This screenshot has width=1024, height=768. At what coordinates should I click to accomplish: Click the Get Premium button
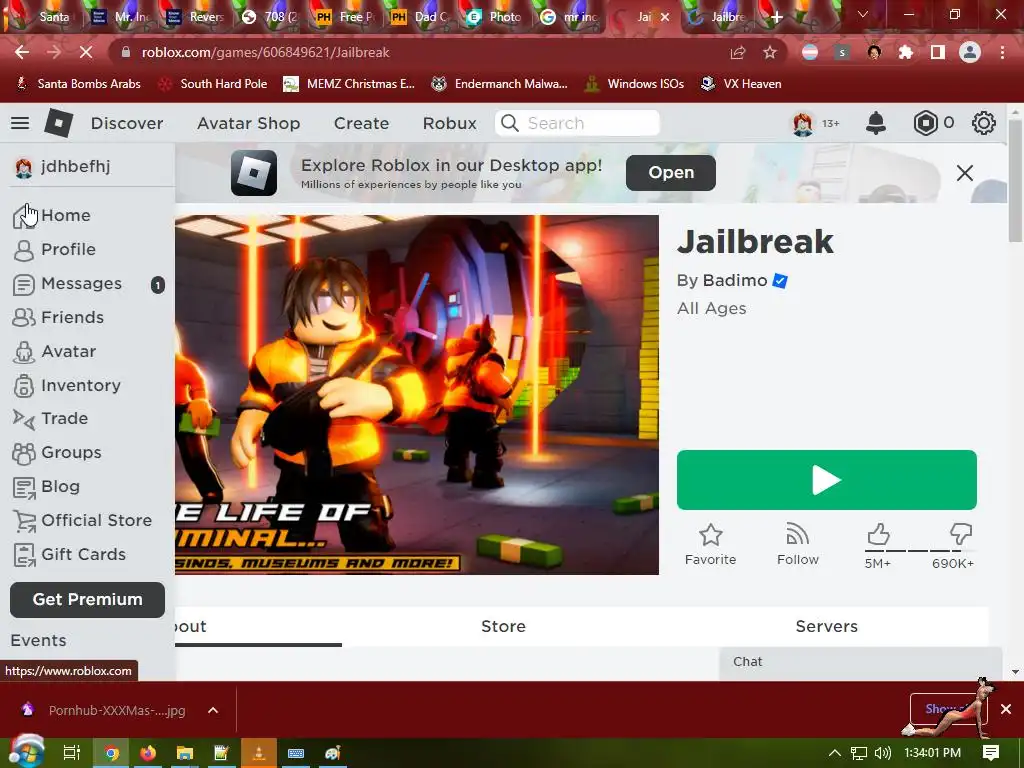88,600
